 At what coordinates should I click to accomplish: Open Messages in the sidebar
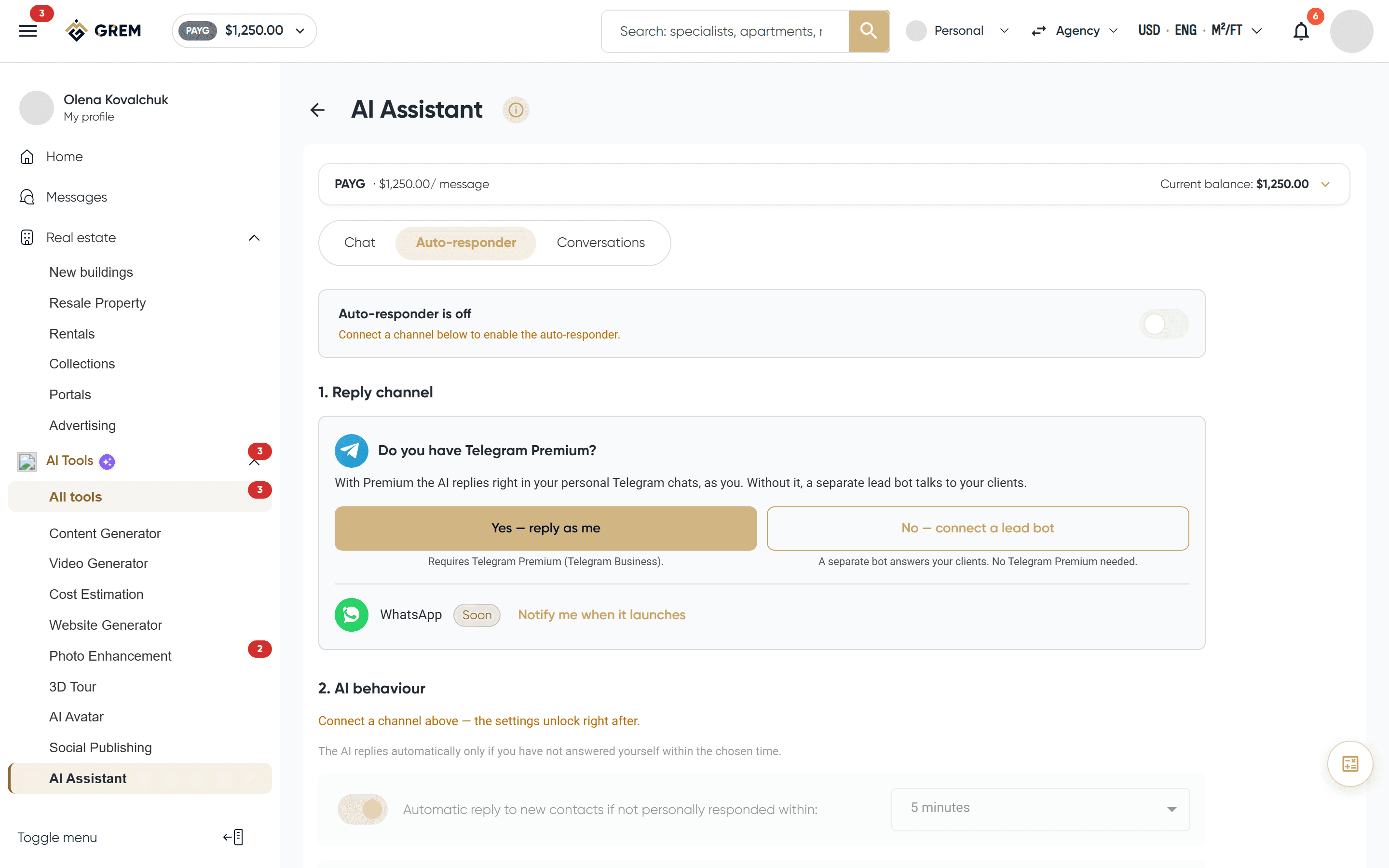click(x=76, y=197)
